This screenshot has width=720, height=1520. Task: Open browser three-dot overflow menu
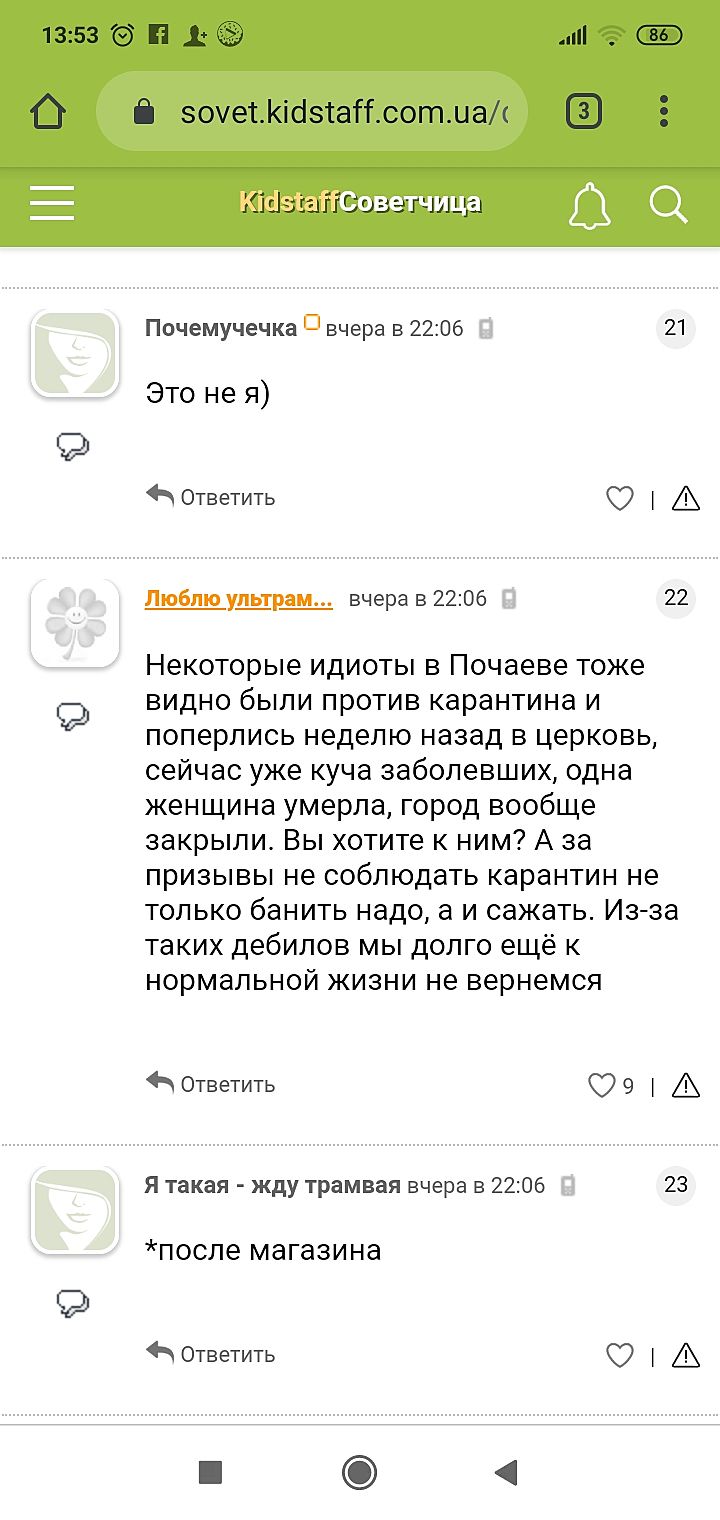coord(663,112)
